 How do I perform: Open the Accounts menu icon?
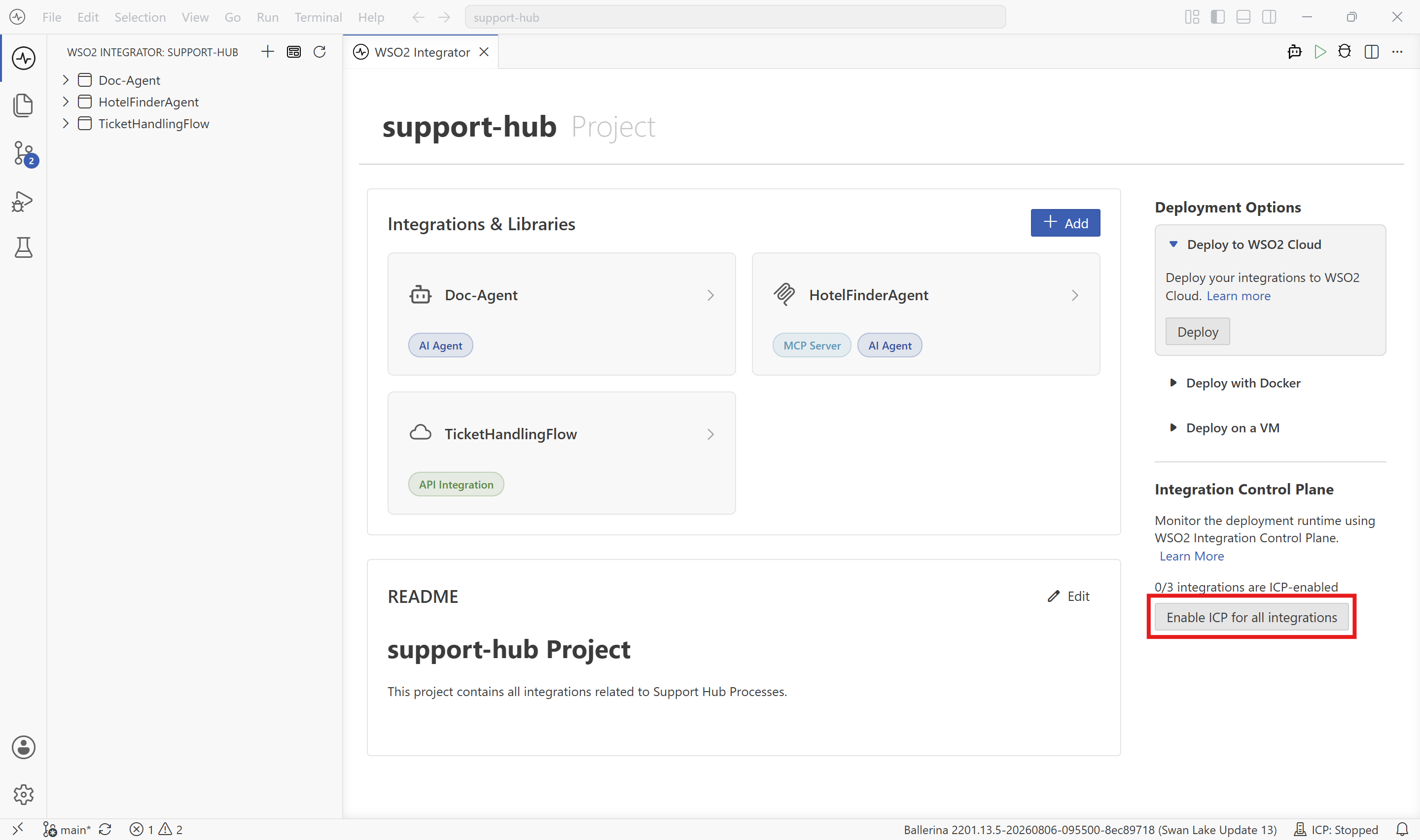pyautogui.click(x=23, y=747)
